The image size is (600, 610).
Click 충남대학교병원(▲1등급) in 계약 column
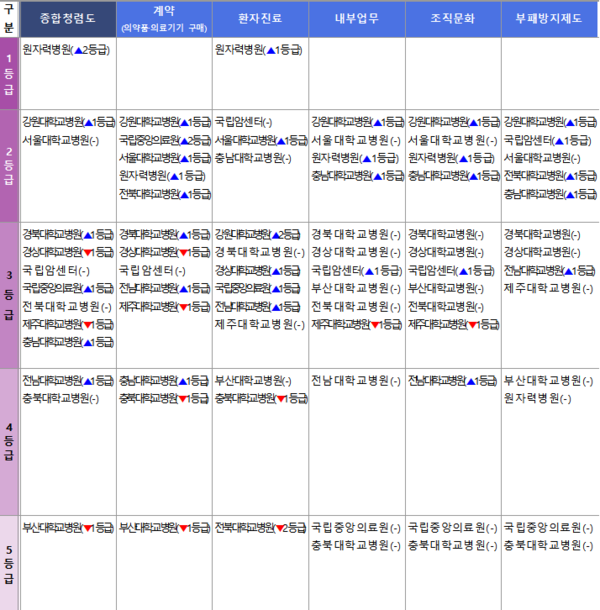click(164, 380)
